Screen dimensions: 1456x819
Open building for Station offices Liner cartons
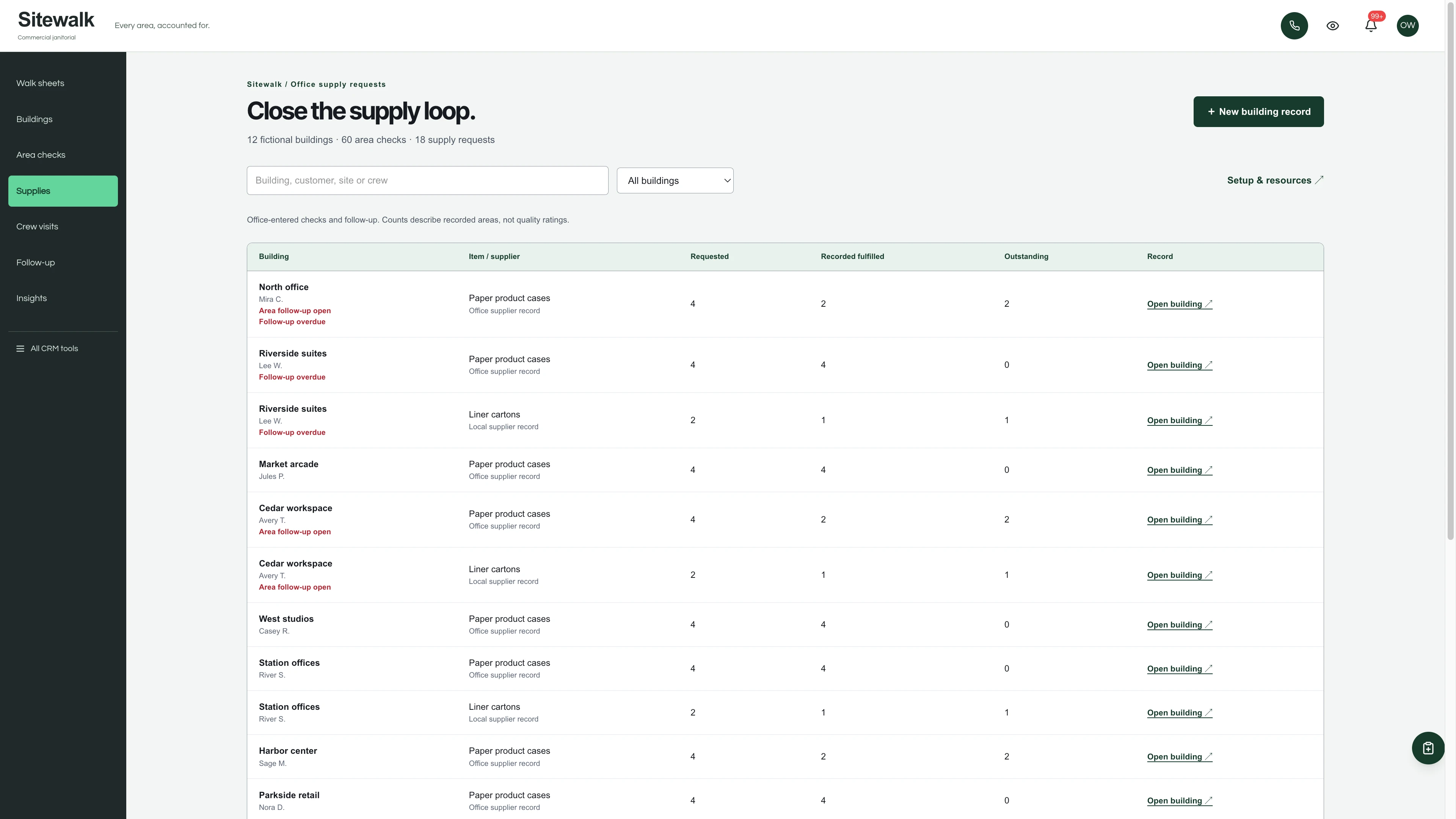point(1180,713)
